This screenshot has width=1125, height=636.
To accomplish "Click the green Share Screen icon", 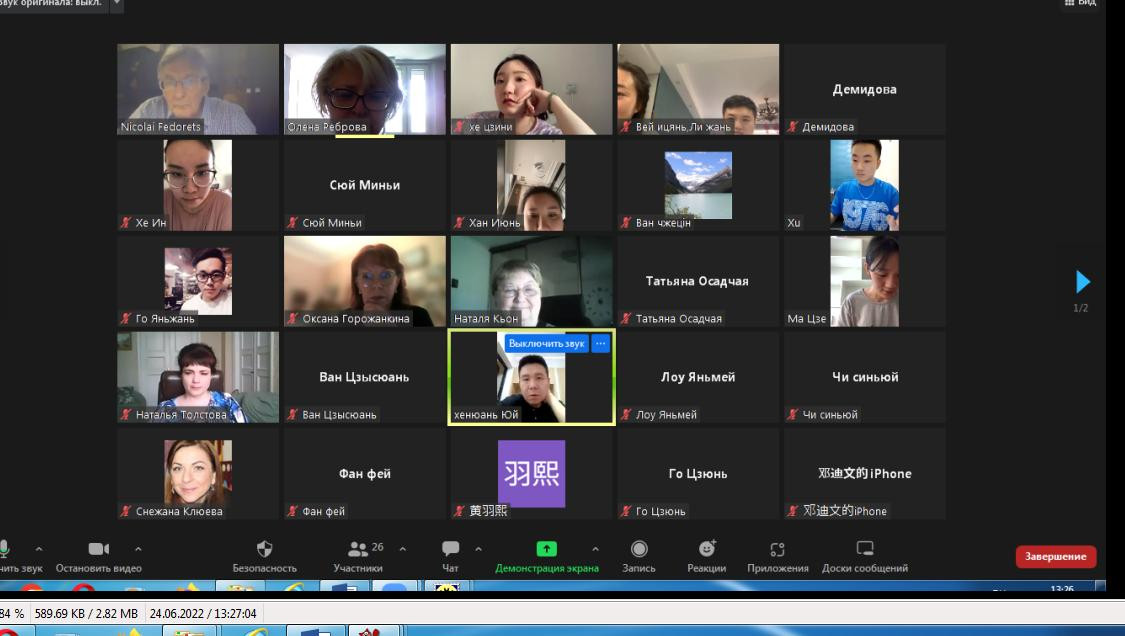I will coord(547,549).
